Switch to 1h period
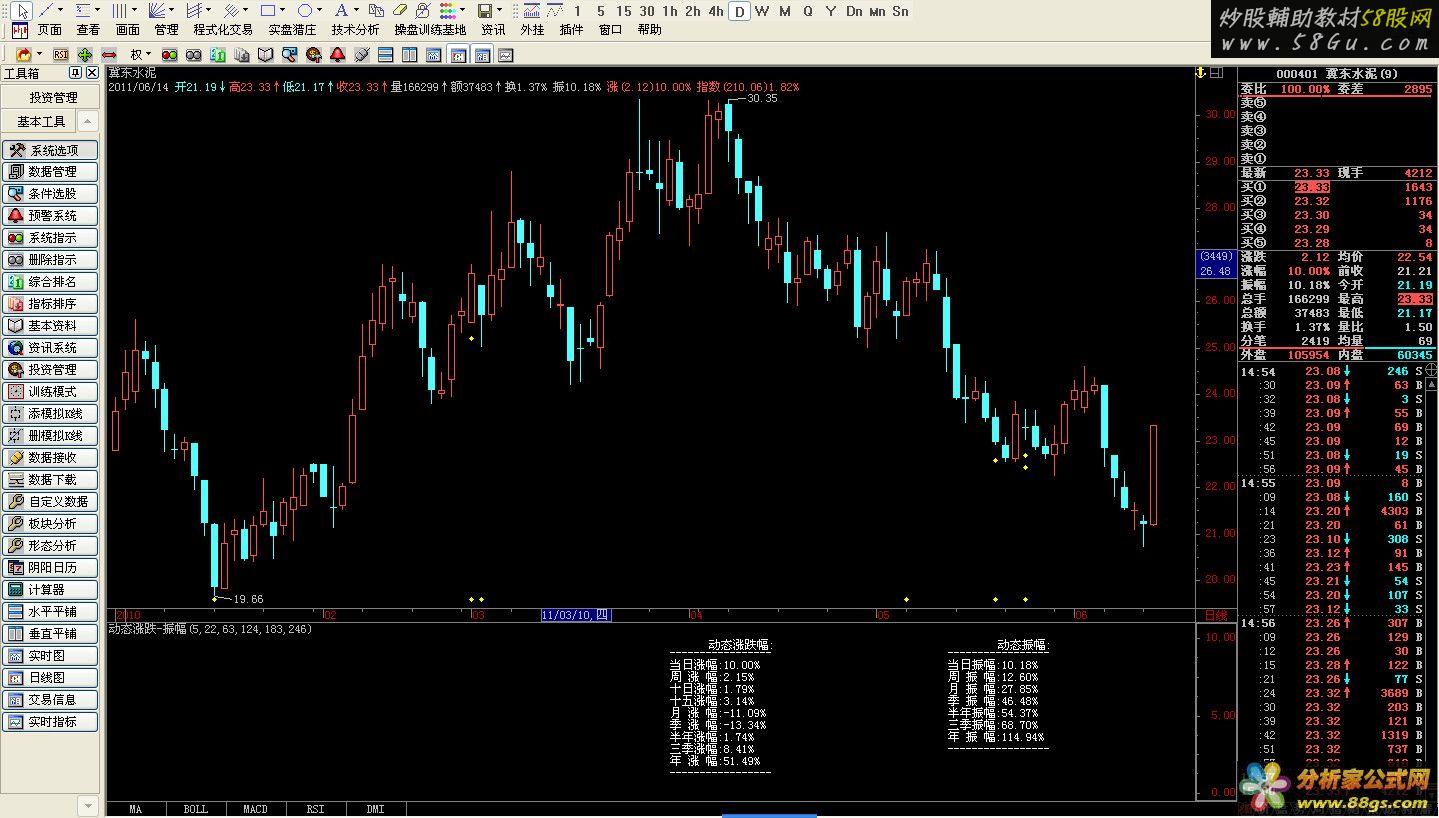This screenshot has height=818, width=1439. coord(669,11)
